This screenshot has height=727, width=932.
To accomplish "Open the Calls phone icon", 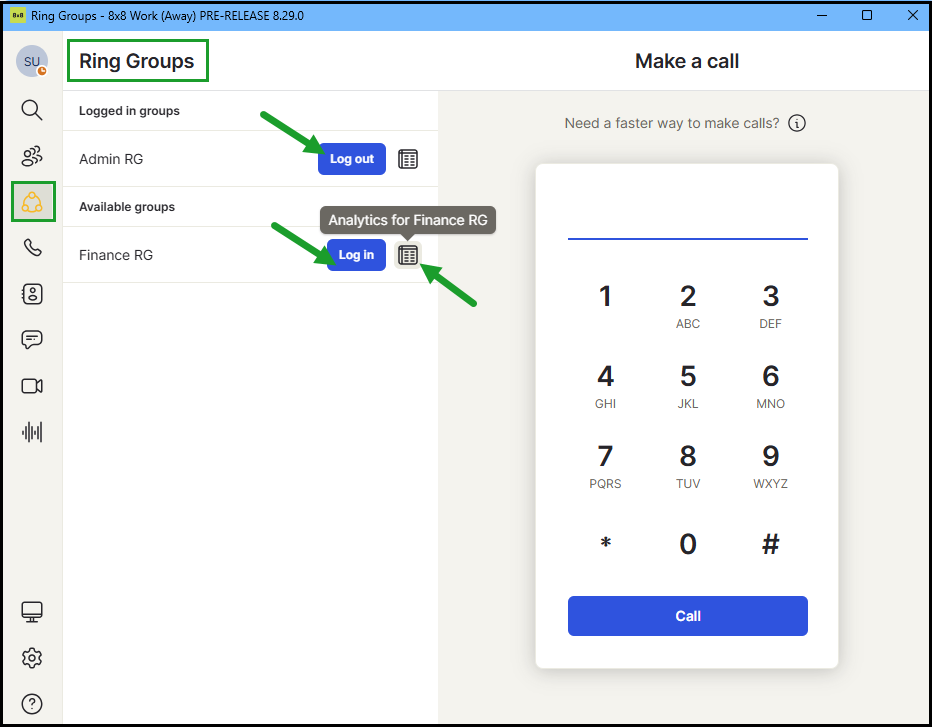I will [32, 248].
